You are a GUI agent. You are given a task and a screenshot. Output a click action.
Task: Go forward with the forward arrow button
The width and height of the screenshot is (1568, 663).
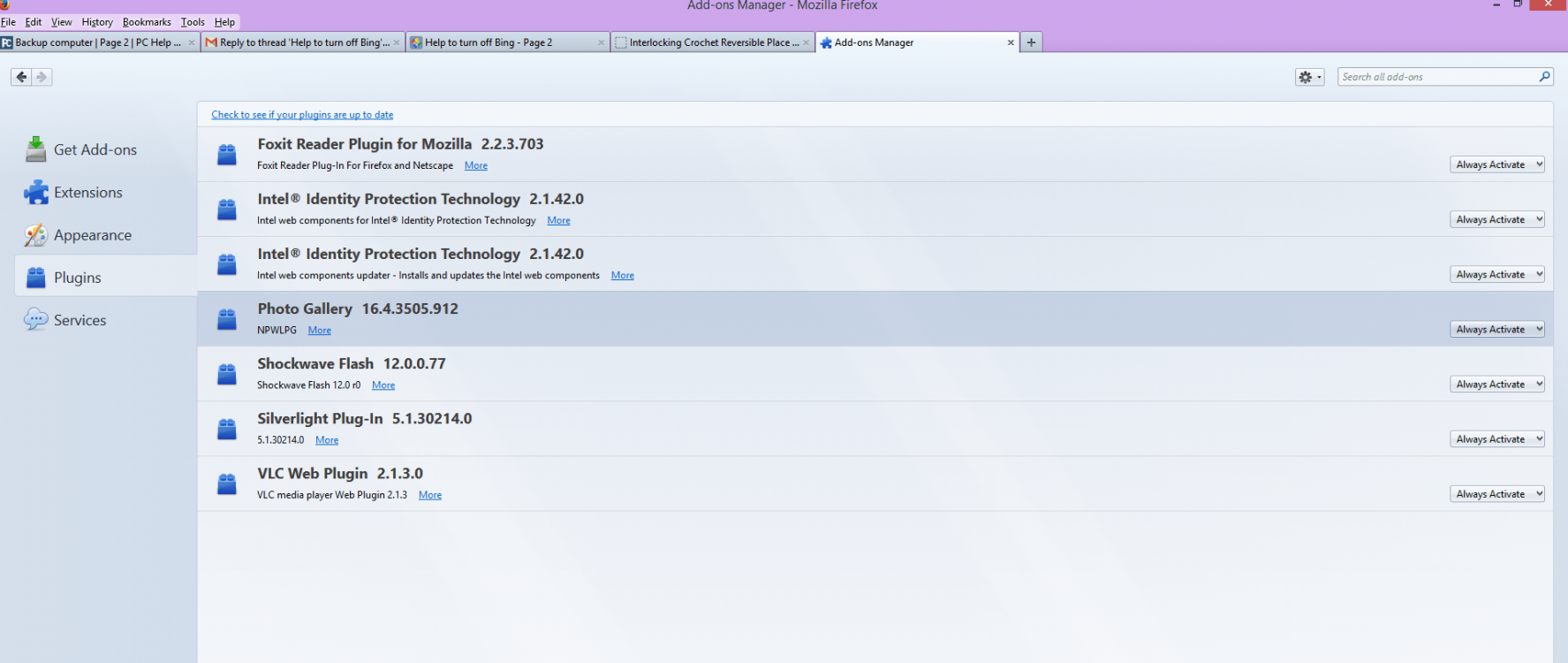[x=42, y=77]
